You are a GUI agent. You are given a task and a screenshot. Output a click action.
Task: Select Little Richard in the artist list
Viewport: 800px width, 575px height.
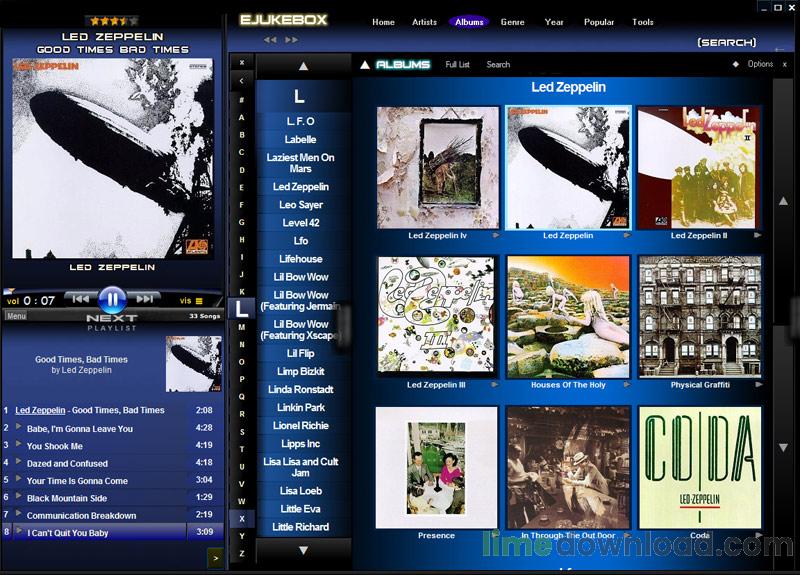point(301,527)
